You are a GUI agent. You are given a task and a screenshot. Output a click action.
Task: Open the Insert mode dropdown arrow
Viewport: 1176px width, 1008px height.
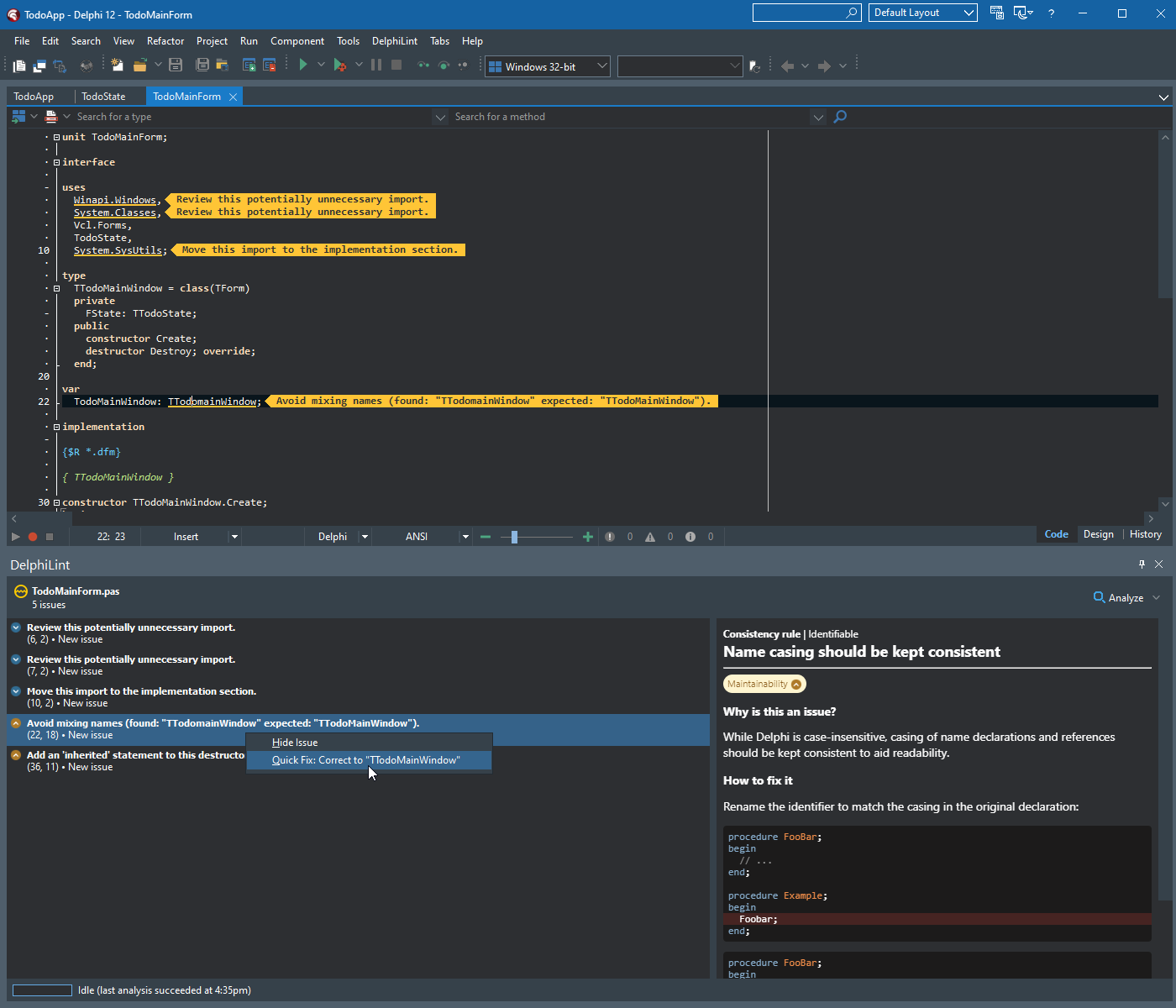[234, 537]
